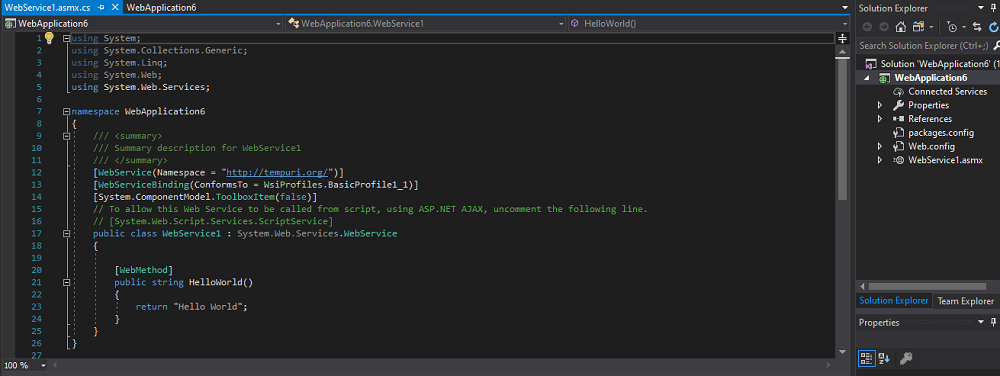Expand the WebService1.asmx node
1000x376 pixels.
pos(879,160)
